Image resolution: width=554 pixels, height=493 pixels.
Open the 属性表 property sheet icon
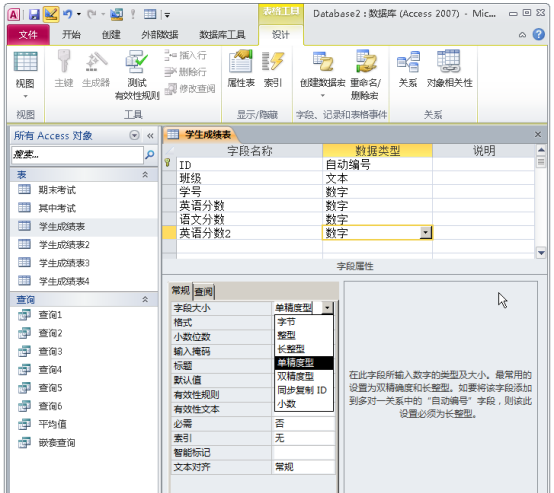241,69
